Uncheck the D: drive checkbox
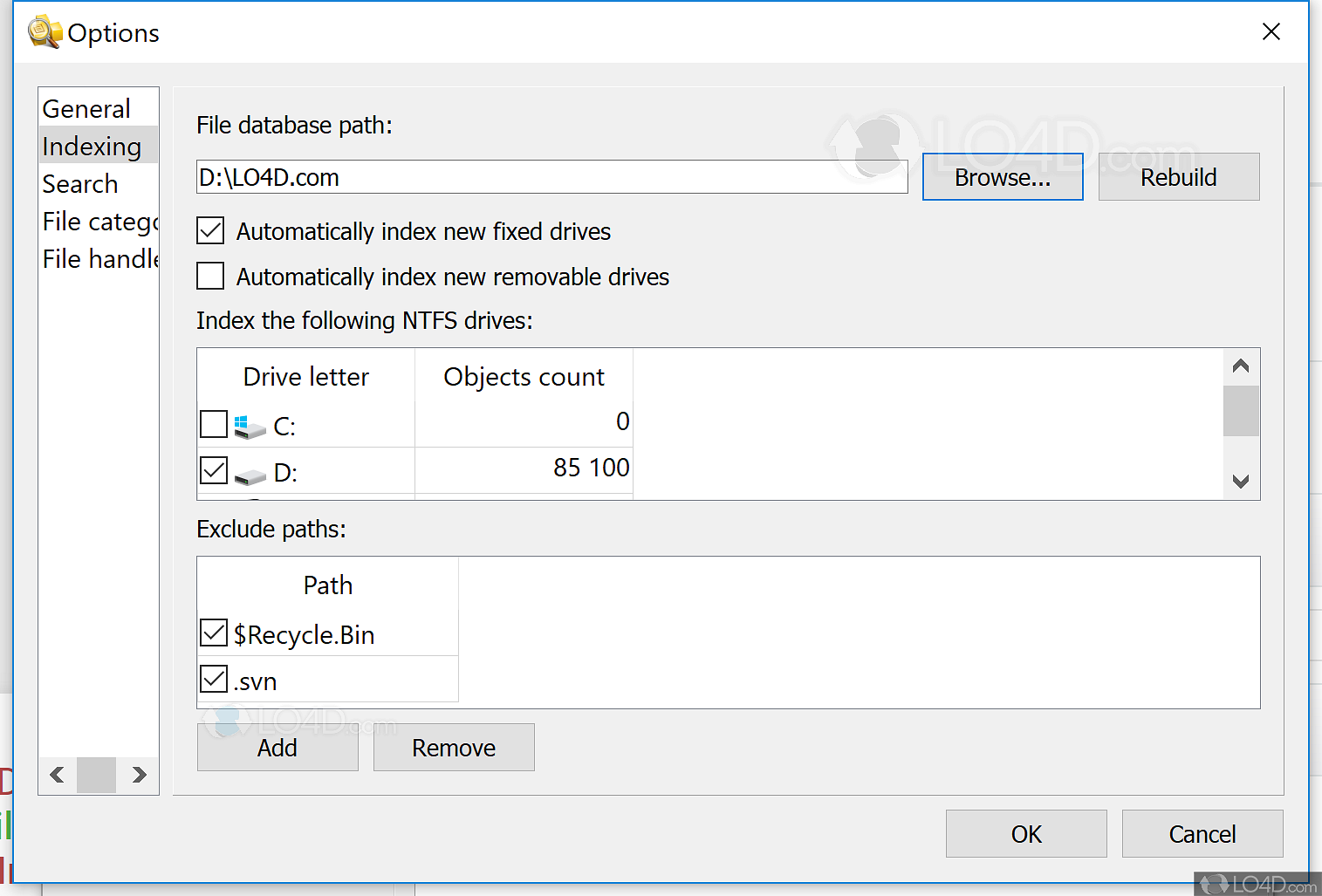Viewport: 1322px width, 896px height. click(214, 471)
